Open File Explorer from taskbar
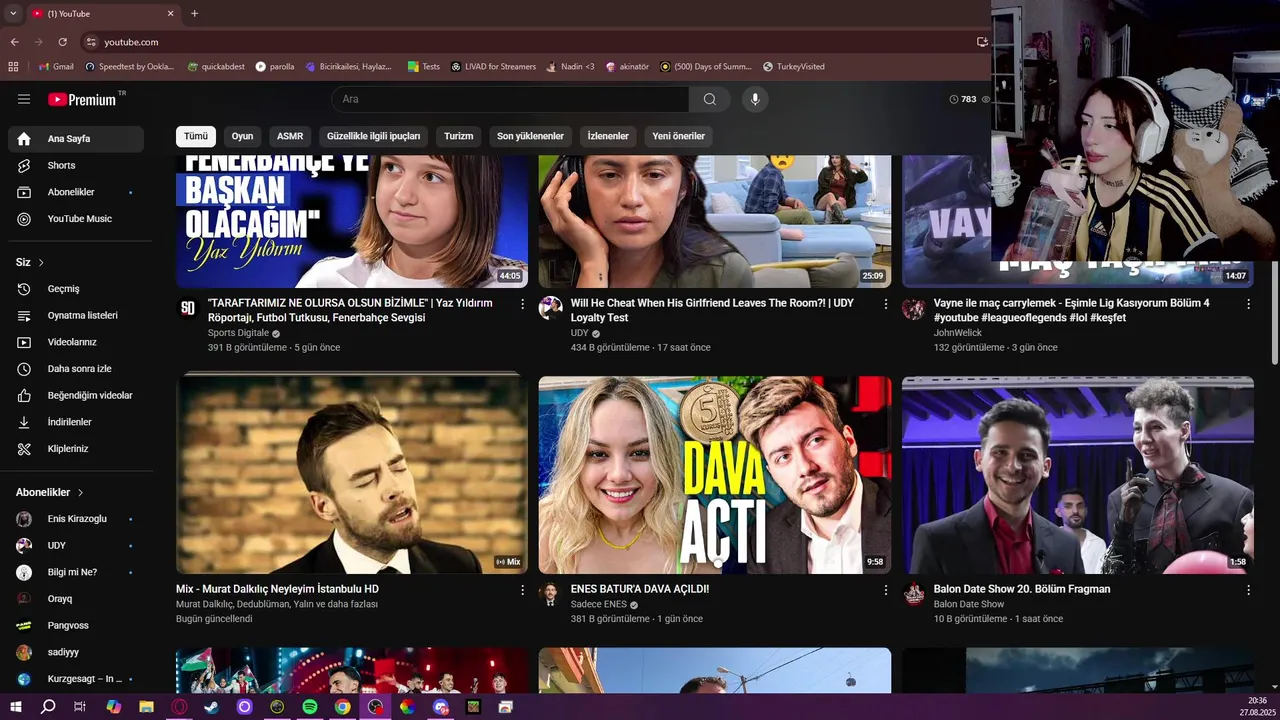Image resolution: width=1280 pixels, height=720 pixels. tap(147, 707)
